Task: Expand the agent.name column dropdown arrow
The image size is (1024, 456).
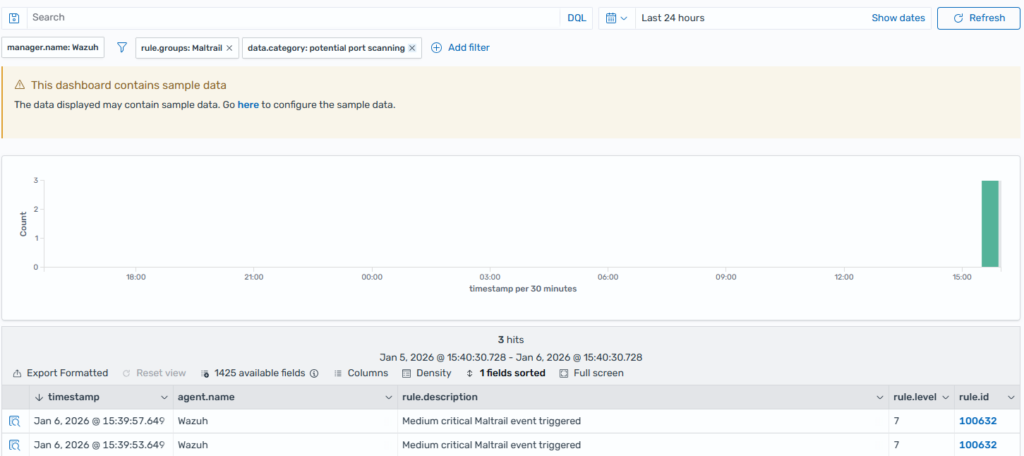Action: tap(388, 397)
